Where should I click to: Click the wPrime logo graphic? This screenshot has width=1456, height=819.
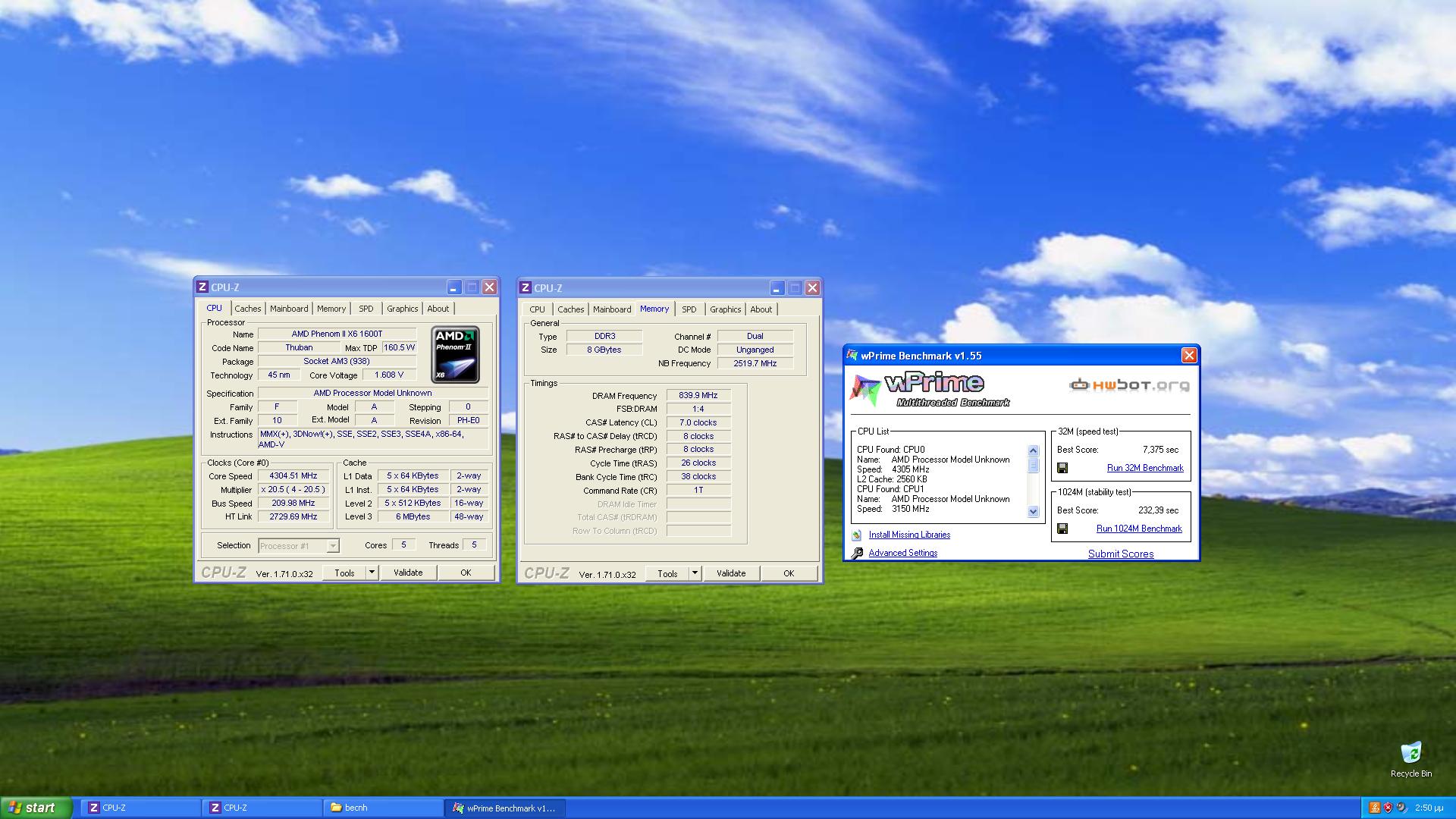(x=930, y=388)
